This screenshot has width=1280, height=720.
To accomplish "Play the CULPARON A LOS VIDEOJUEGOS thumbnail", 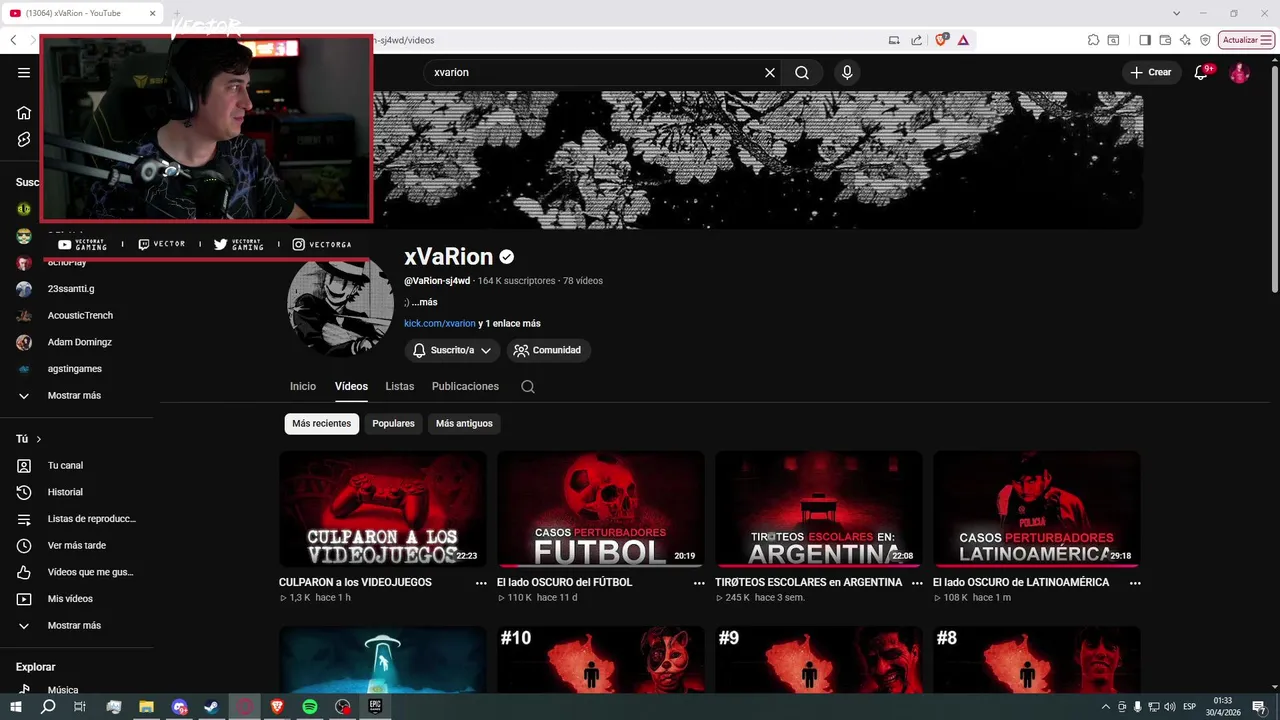I will [x=383, y=509].
